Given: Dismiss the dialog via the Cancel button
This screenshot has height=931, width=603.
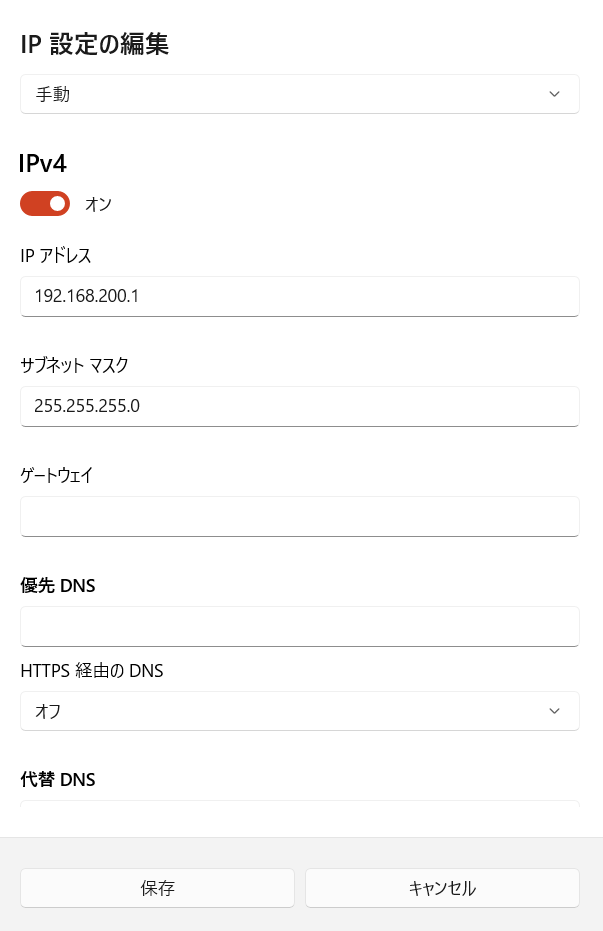Looking at the screenshot, I should [442, 887].
